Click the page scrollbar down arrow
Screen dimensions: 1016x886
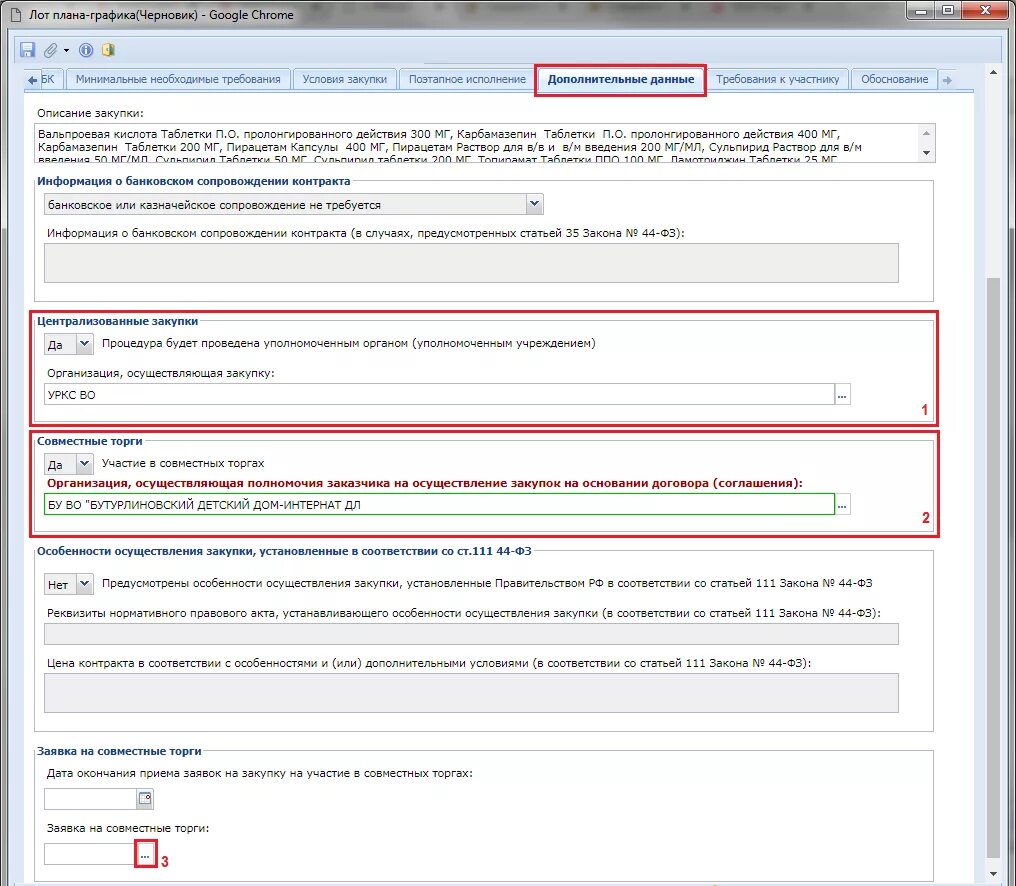click(x=993, y=874)
